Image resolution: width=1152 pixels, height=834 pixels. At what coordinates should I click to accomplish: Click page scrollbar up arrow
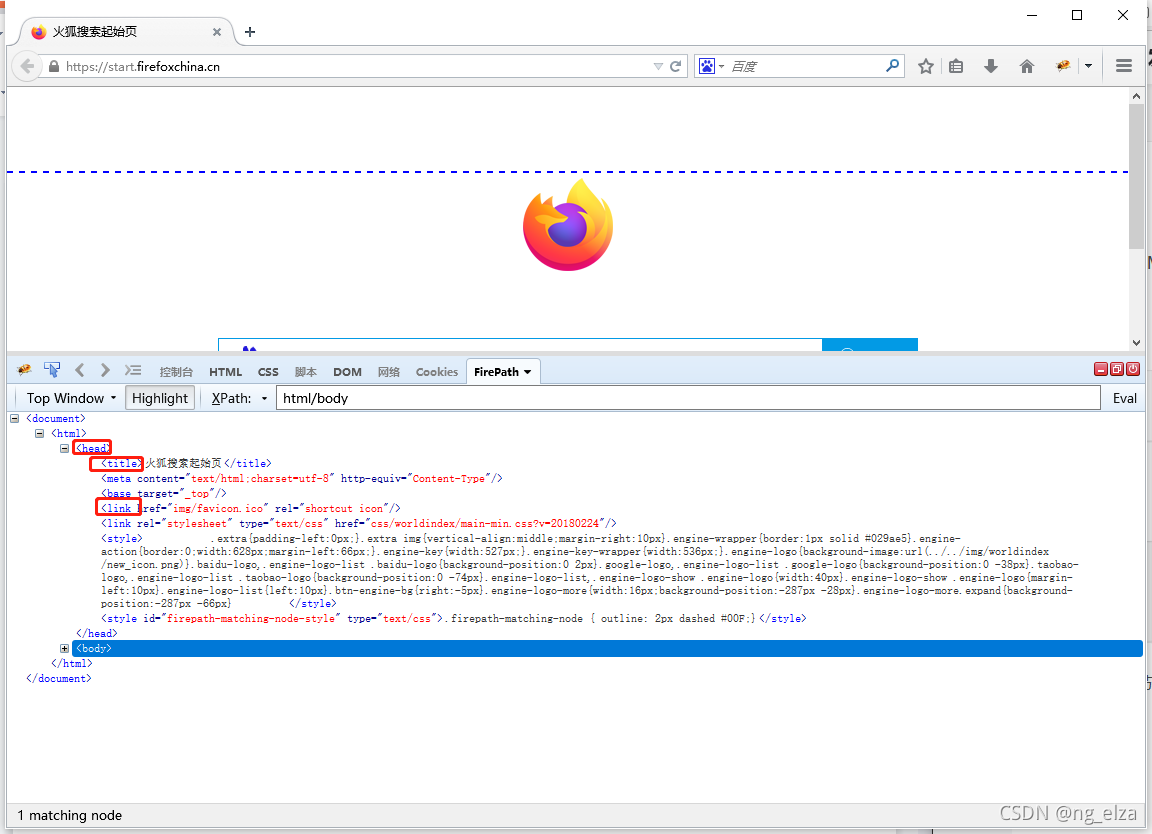tap(1136, 96)
